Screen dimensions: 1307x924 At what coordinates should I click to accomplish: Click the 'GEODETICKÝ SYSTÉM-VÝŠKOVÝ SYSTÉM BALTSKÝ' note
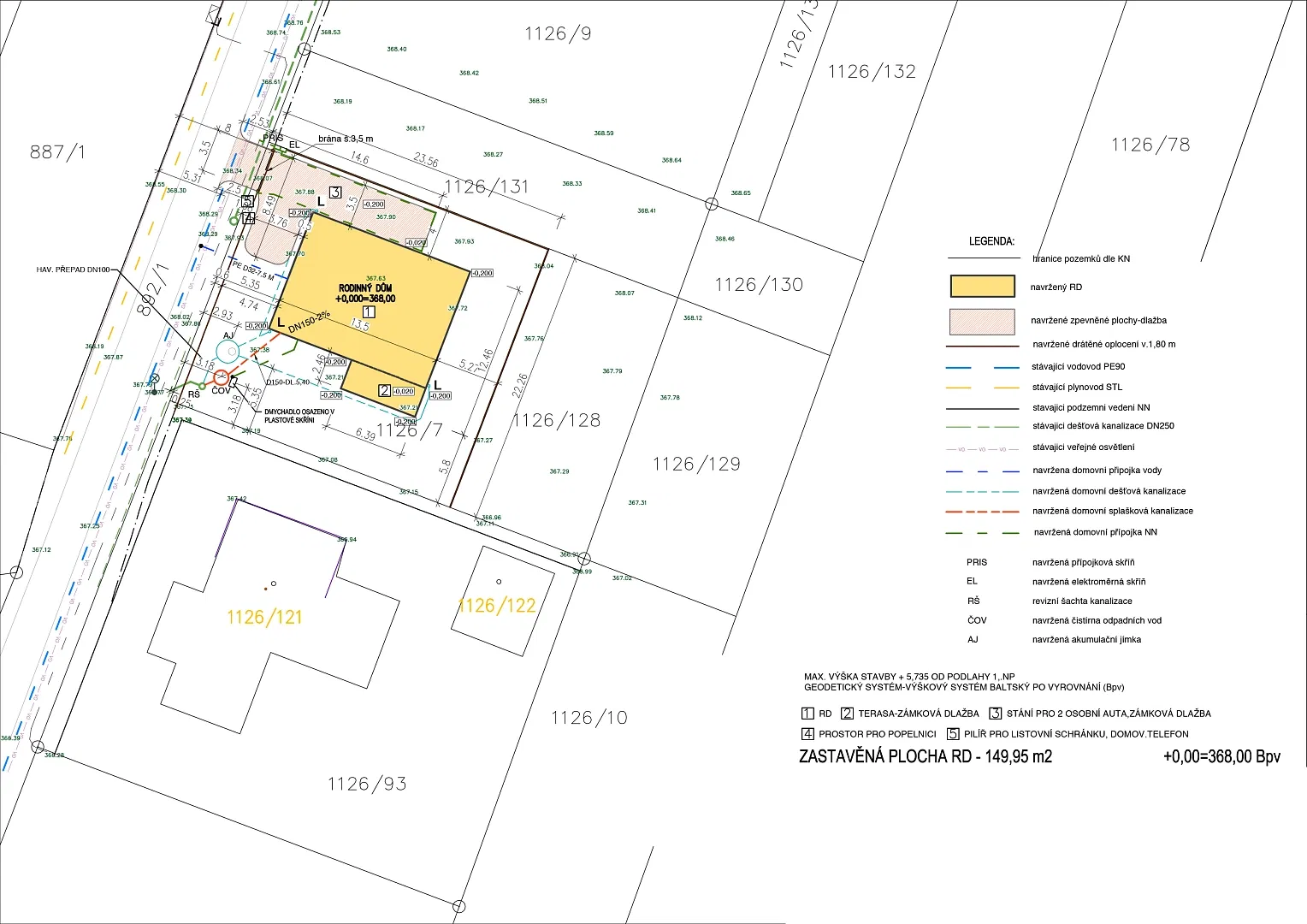(x=964, y=687)
